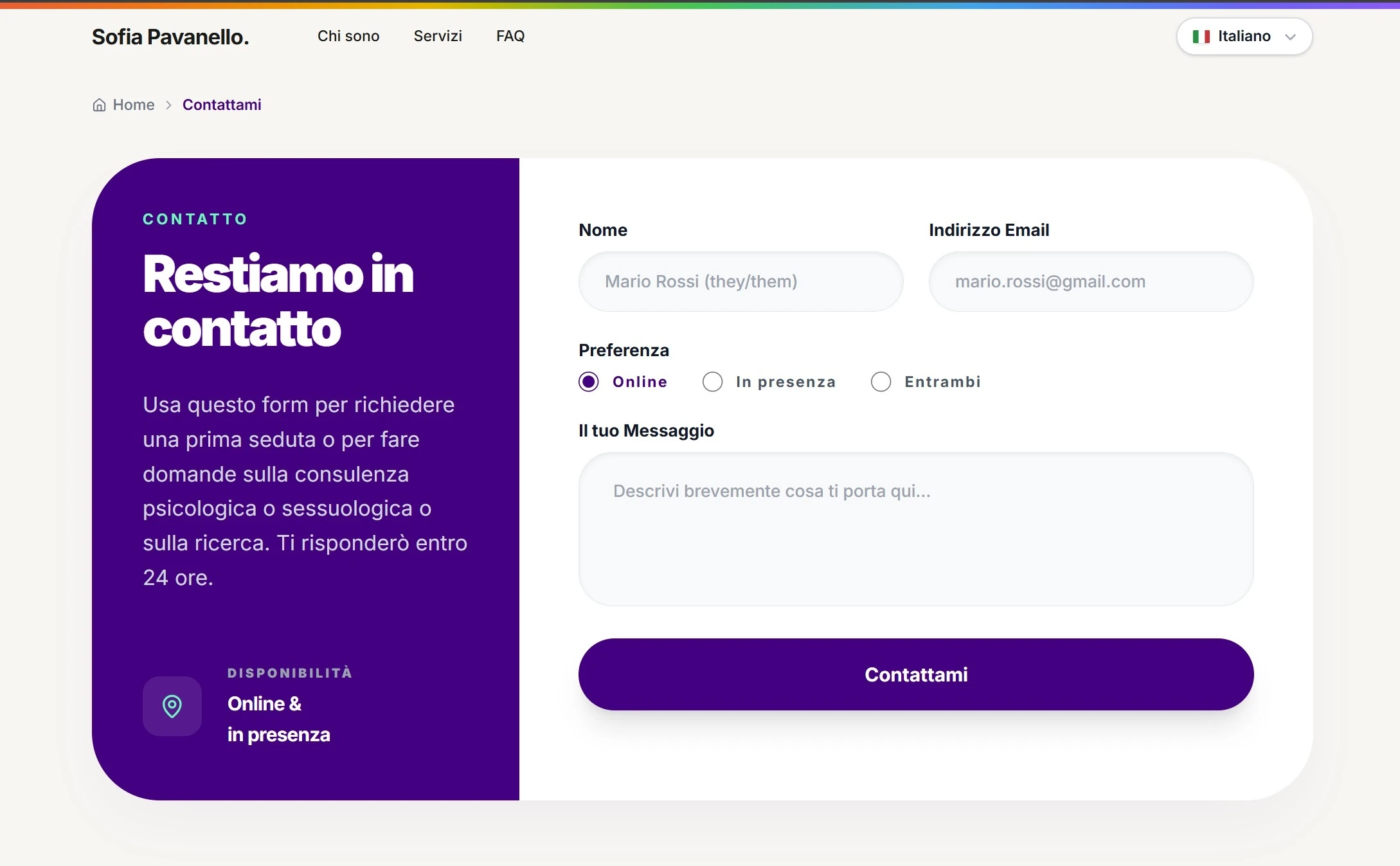This screenshot has height=866, width=1400.
Task: Select the Online preference radio button
Action: pyautogui.click(x=588, y=382)
